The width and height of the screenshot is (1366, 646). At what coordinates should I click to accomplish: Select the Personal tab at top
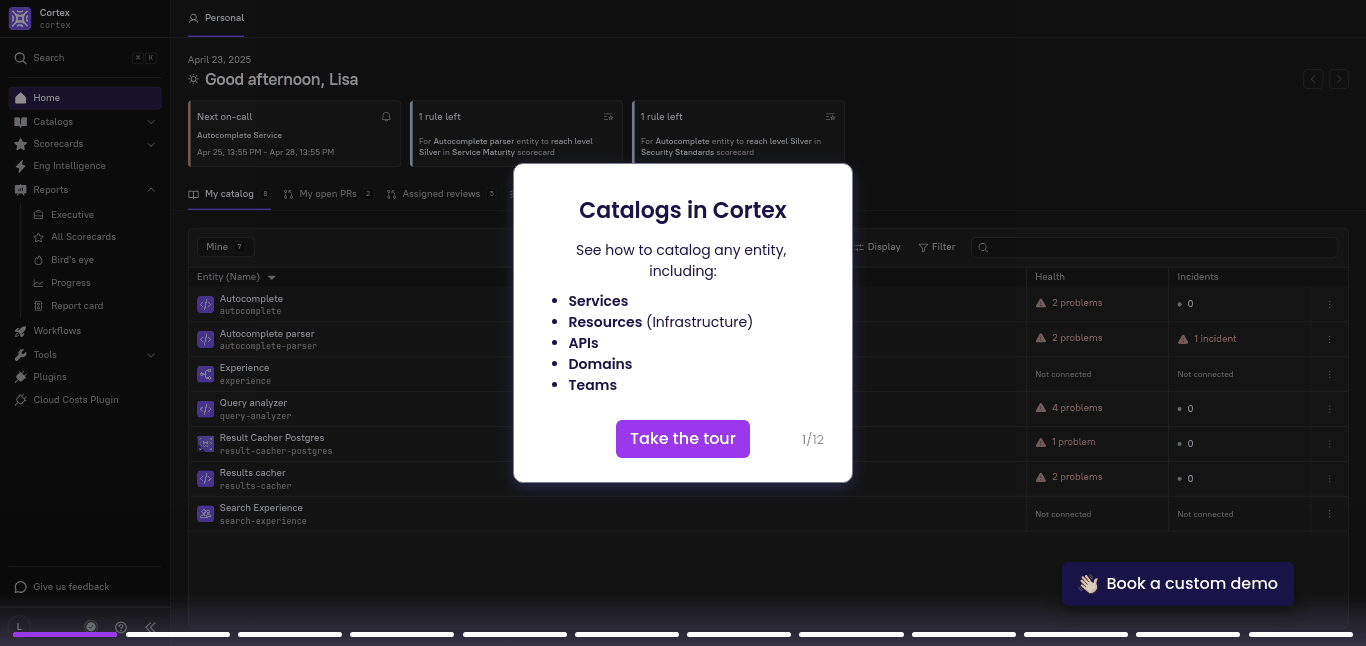click(x=216, y=18)
